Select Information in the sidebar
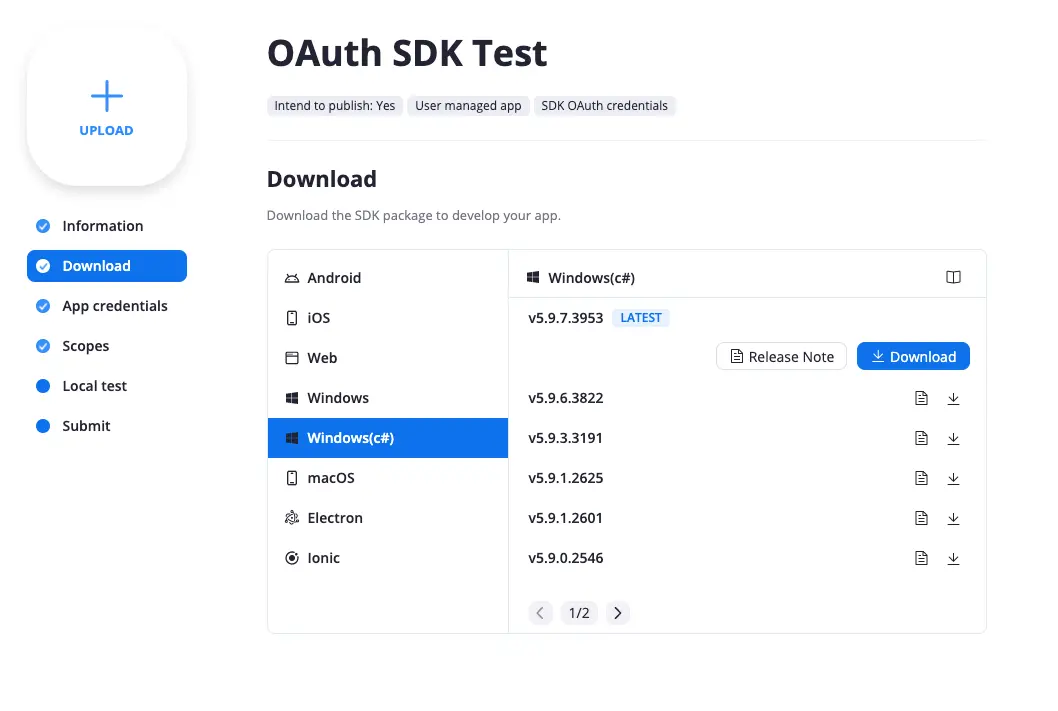The image size is (1058, 711). pyautogui.click(x=102, y=226)
